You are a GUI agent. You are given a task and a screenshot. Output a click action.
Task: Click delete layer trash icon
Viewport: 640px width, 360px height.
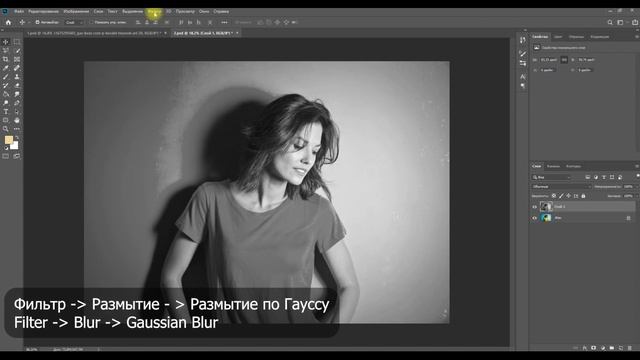pos(630,348)
